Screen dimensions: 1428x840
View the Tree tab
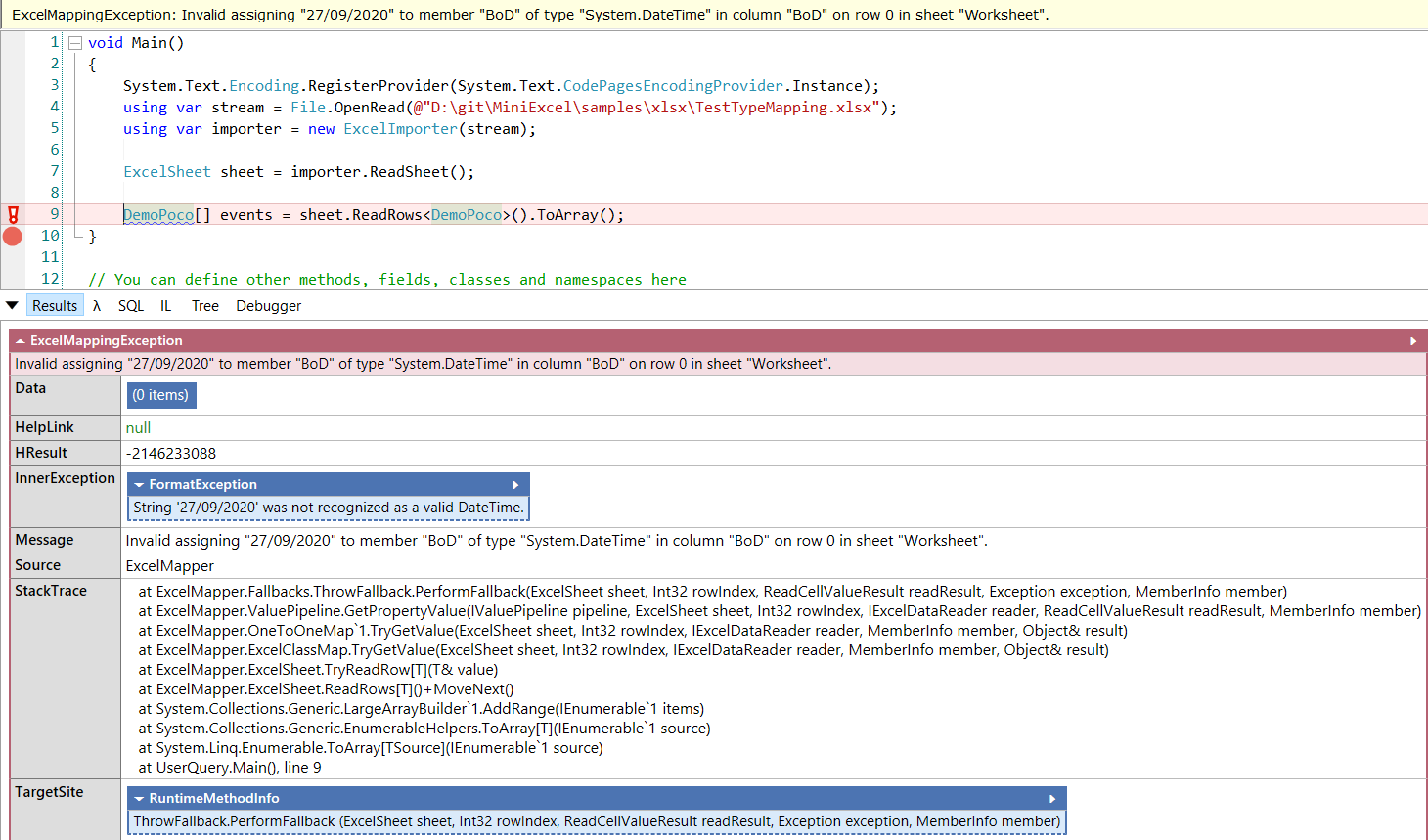(204, 305)
